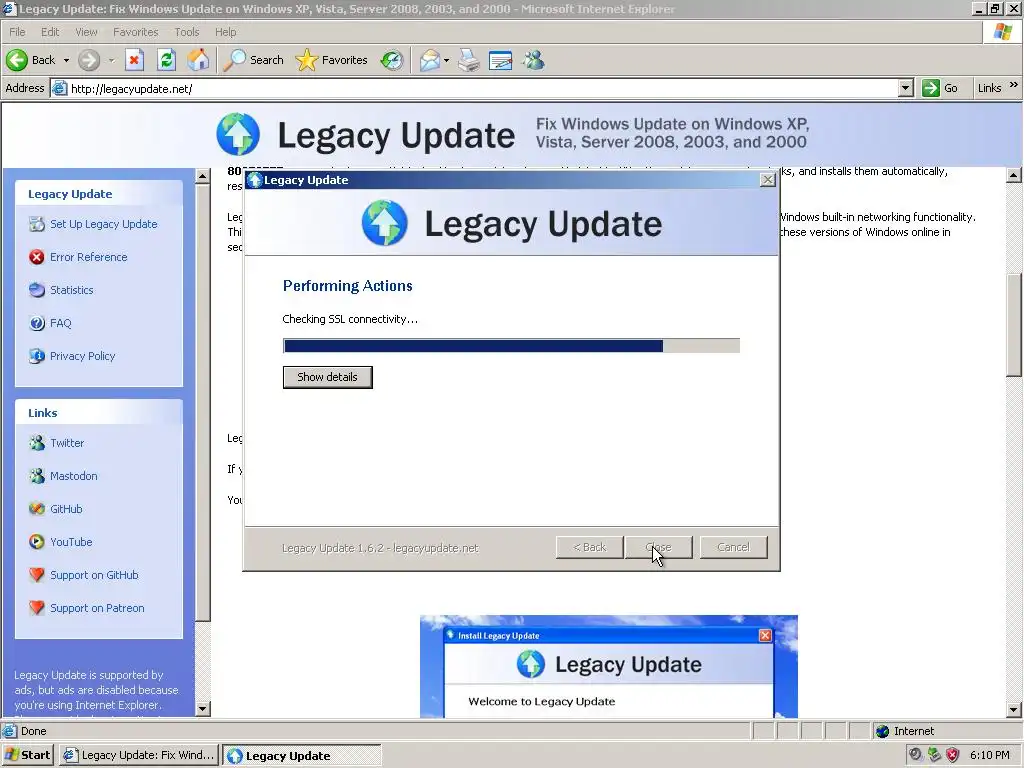Viewport: 1024px width, 768px height.
Task: Open the Error Reference link
Action: click(89, 257)
